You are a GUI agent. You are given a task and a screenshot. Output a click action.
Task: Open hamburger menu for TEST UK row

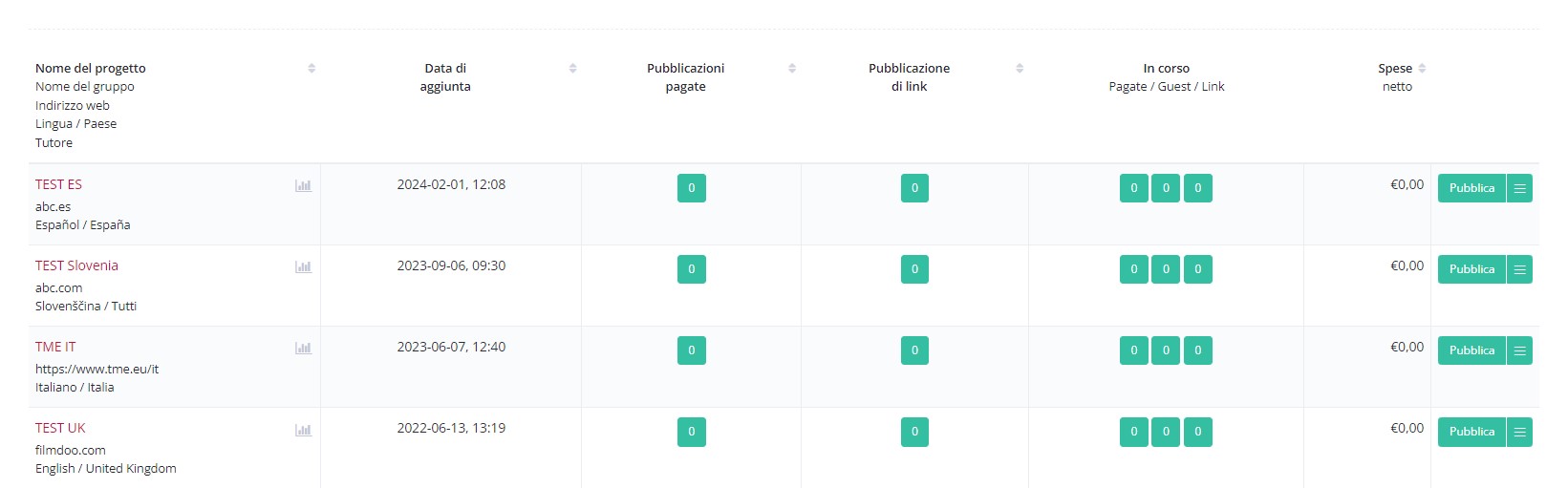point(1519,432)
